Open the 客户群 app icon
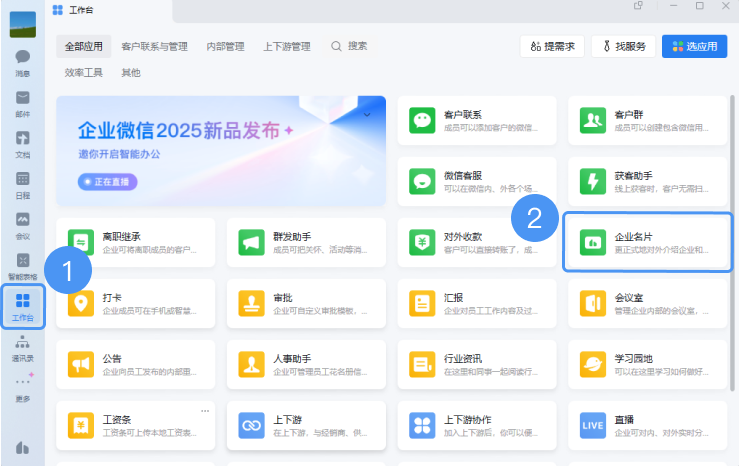Viewport: 739px width, 466px height. coord(592,121)
